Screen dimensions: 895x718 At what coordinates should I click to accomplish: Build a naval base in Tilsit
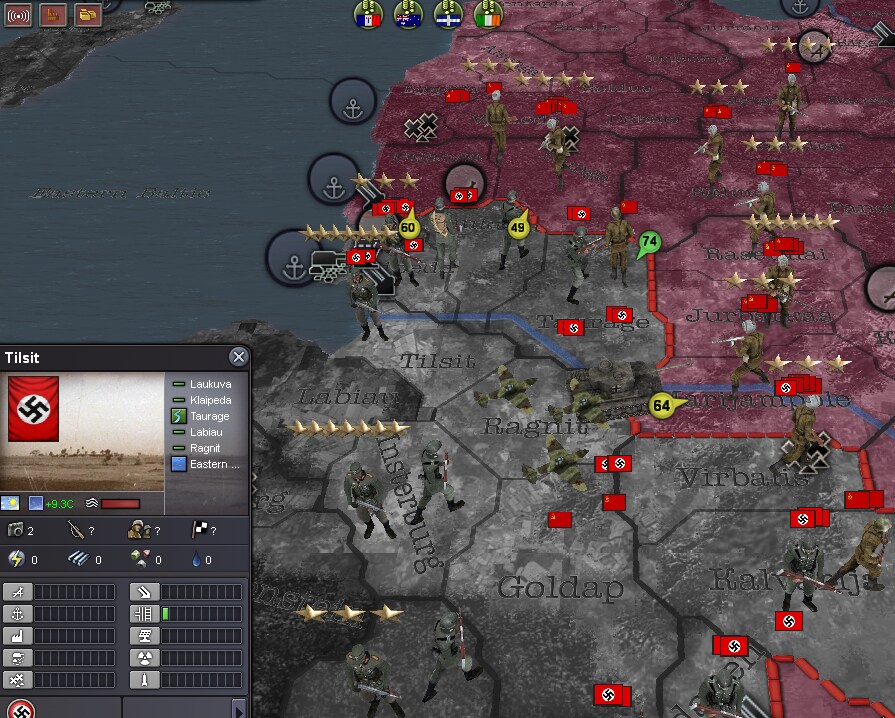point(18,614)
